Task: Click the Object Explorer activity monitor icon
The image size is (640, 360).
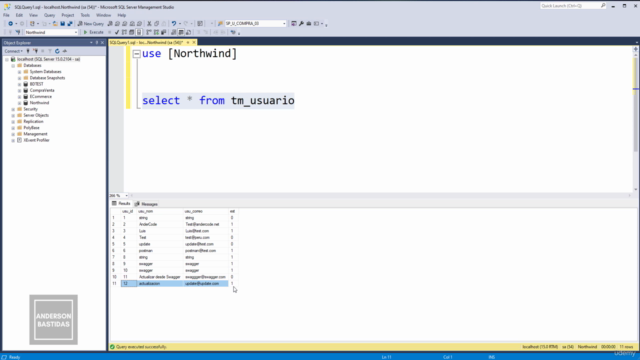Action: pos(64,51)
